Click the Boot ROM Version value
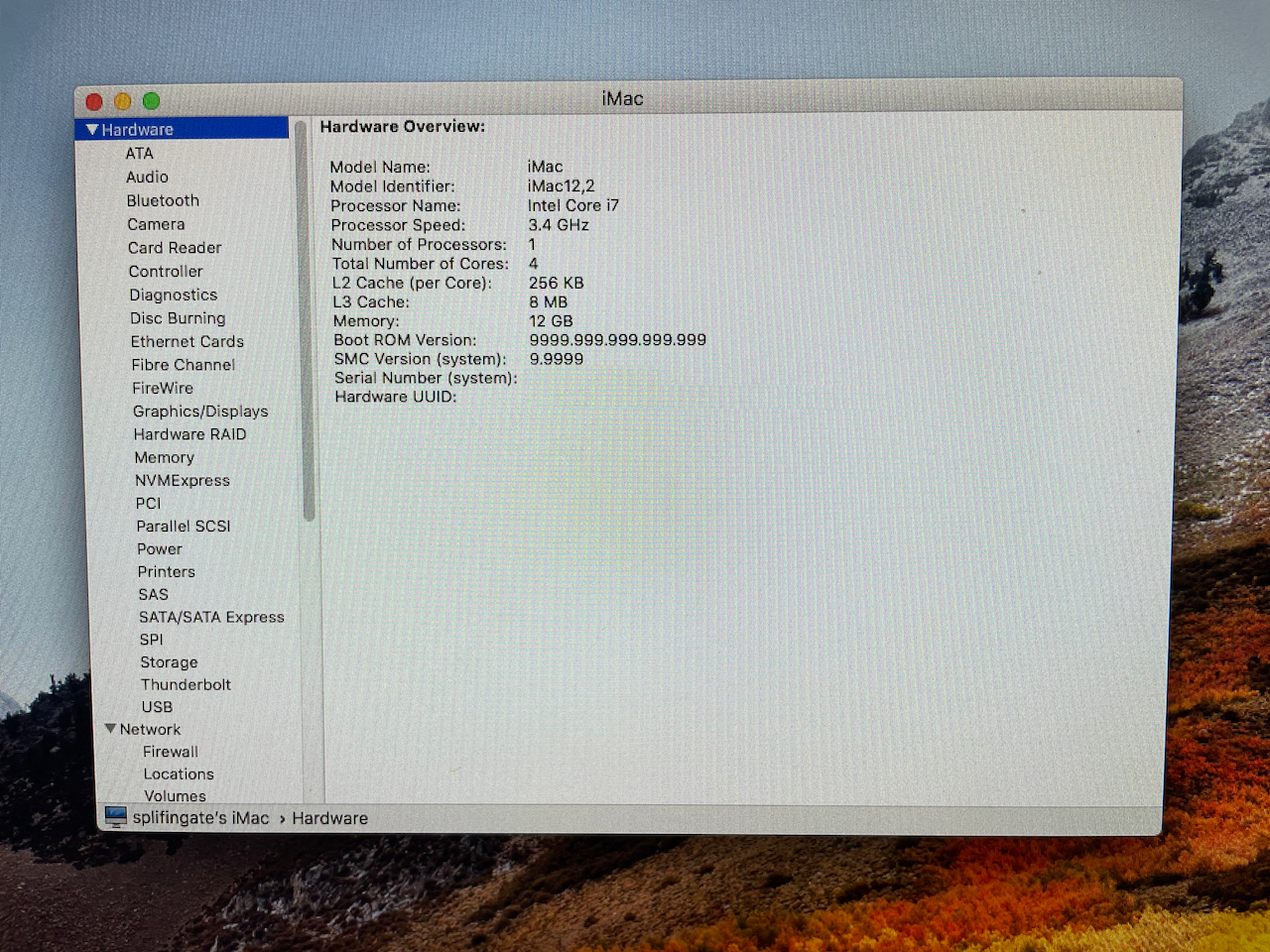1270x952 pixels. point(617,340)
